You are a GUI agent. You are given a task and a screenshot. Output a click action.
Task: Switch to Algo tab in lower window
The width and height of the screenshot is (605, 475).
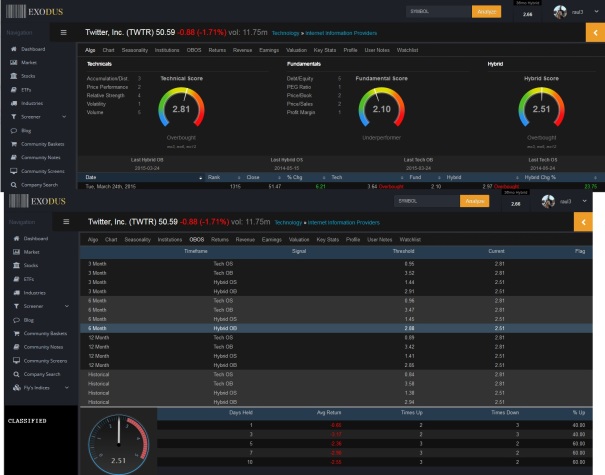coord(93,240)
